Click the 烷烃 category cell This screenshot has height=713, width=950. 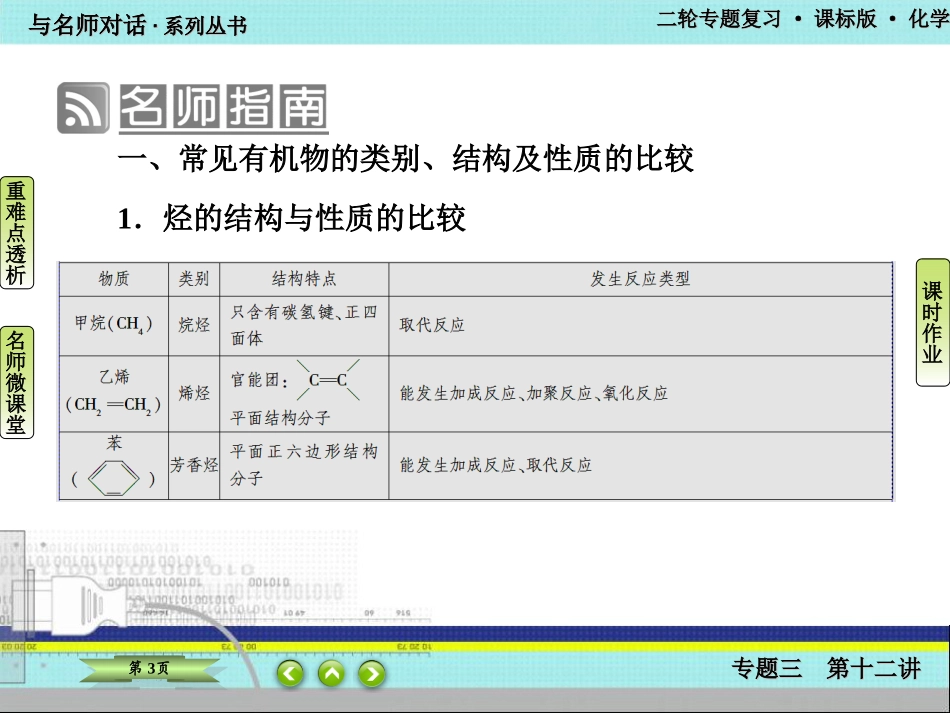pyautogui.click(x=194, y=325)
